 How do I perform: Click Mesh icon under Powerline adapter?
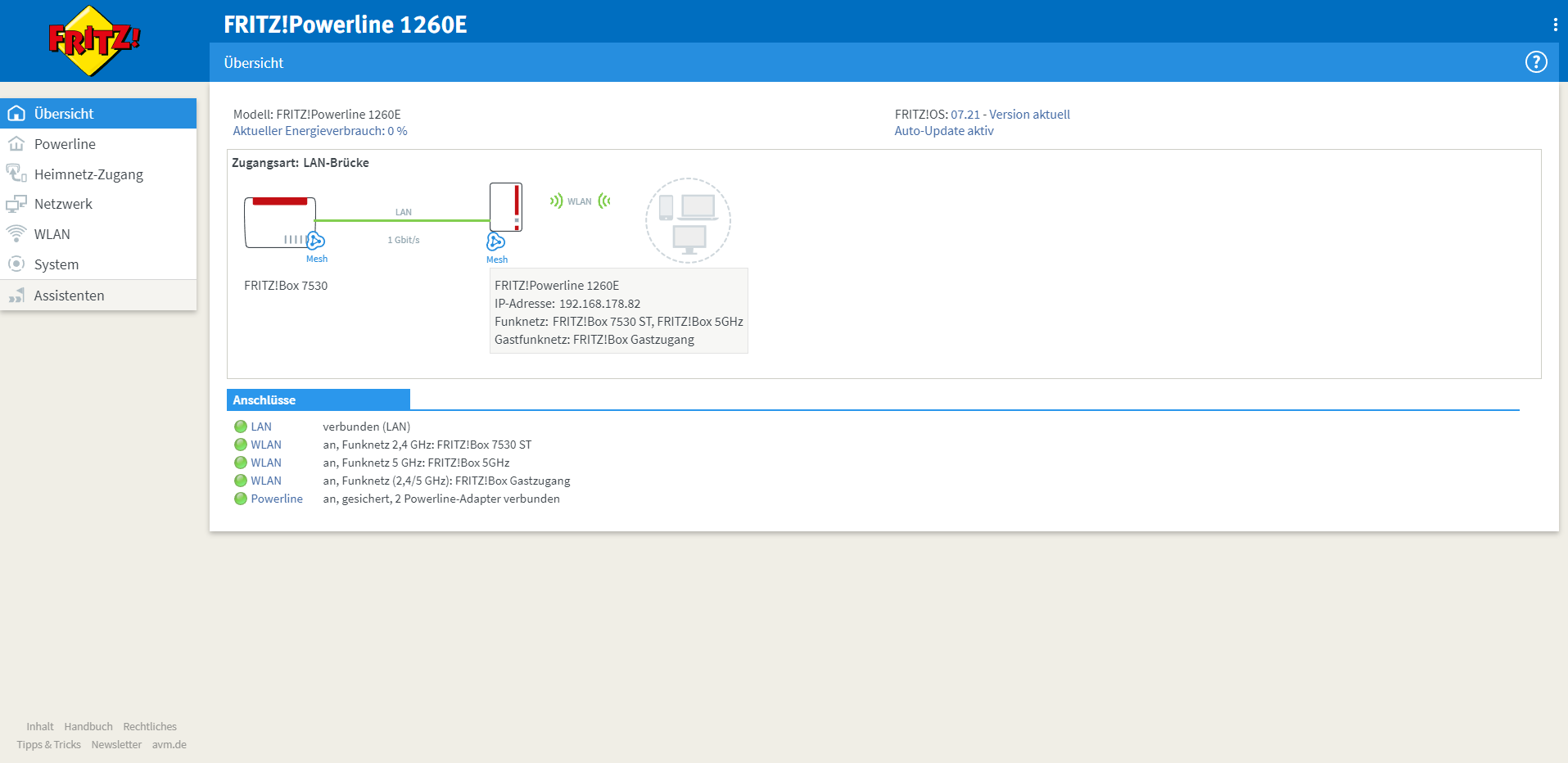pyautogui.click(x=496, y=242)
